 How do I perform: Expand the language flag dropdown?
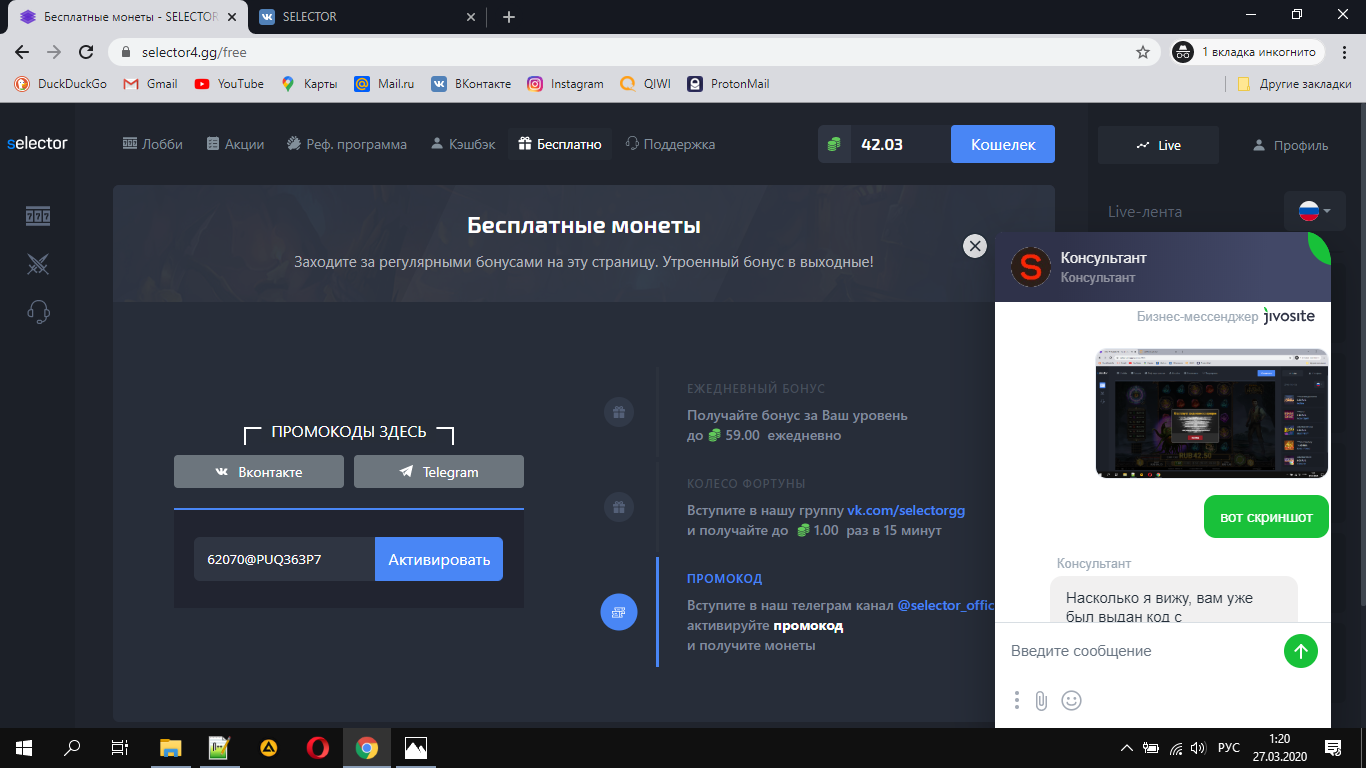point(1314,211)
